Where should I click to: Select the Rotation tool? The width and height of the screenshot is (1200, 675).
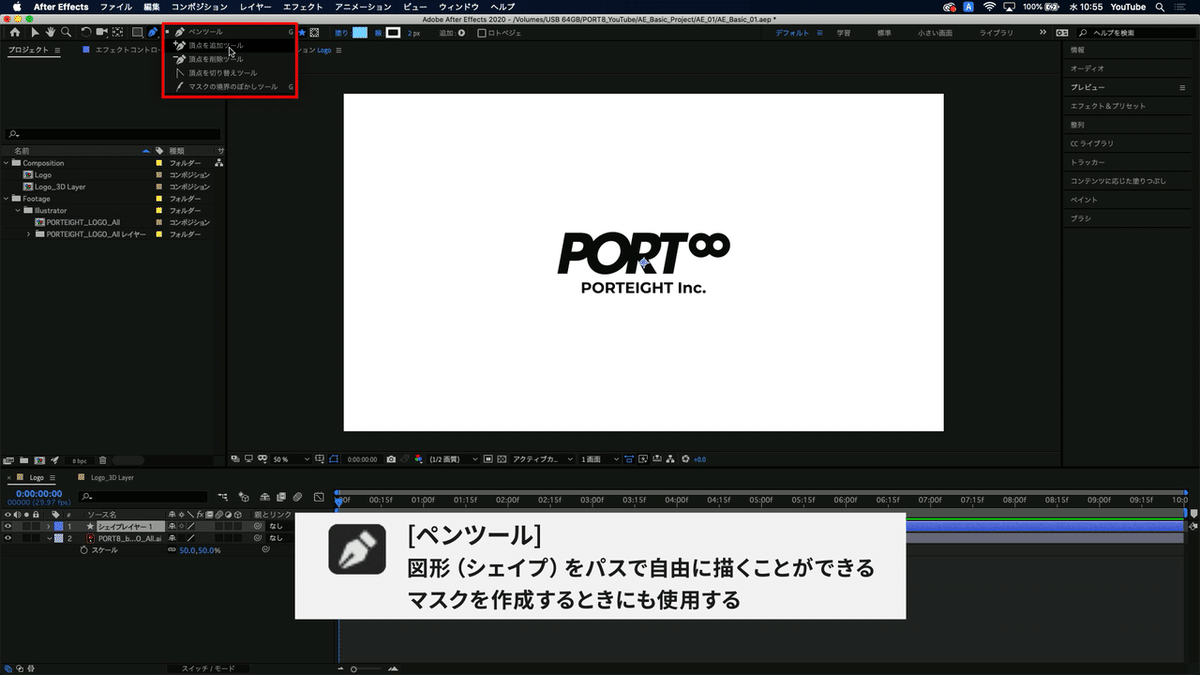86,32
